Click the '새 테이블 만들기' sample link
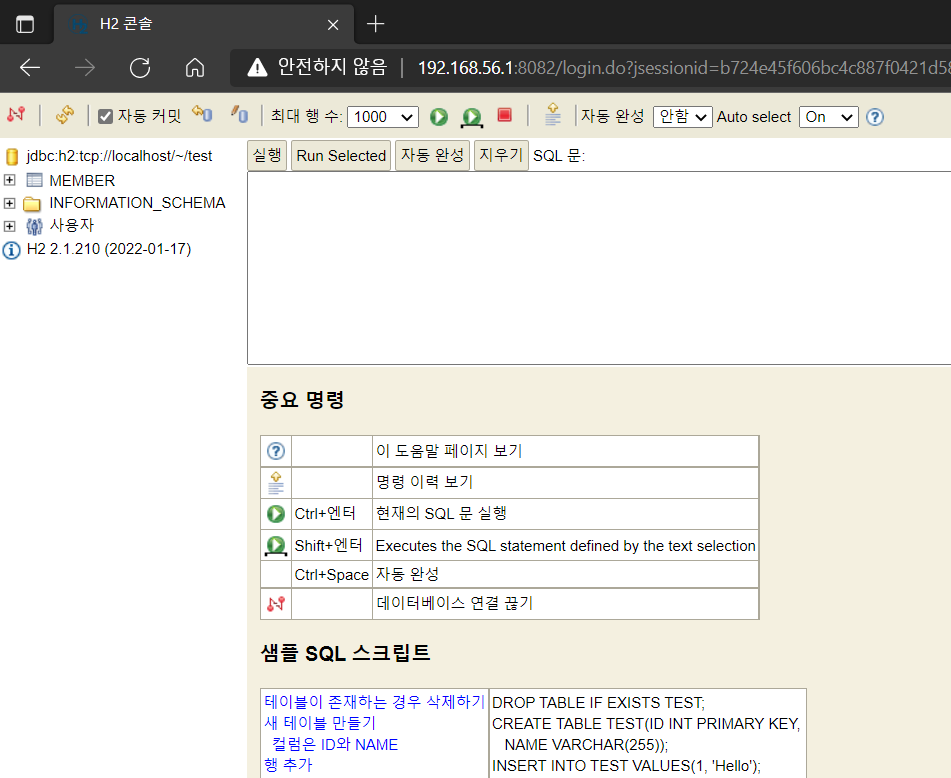 [x=320, y=723]
